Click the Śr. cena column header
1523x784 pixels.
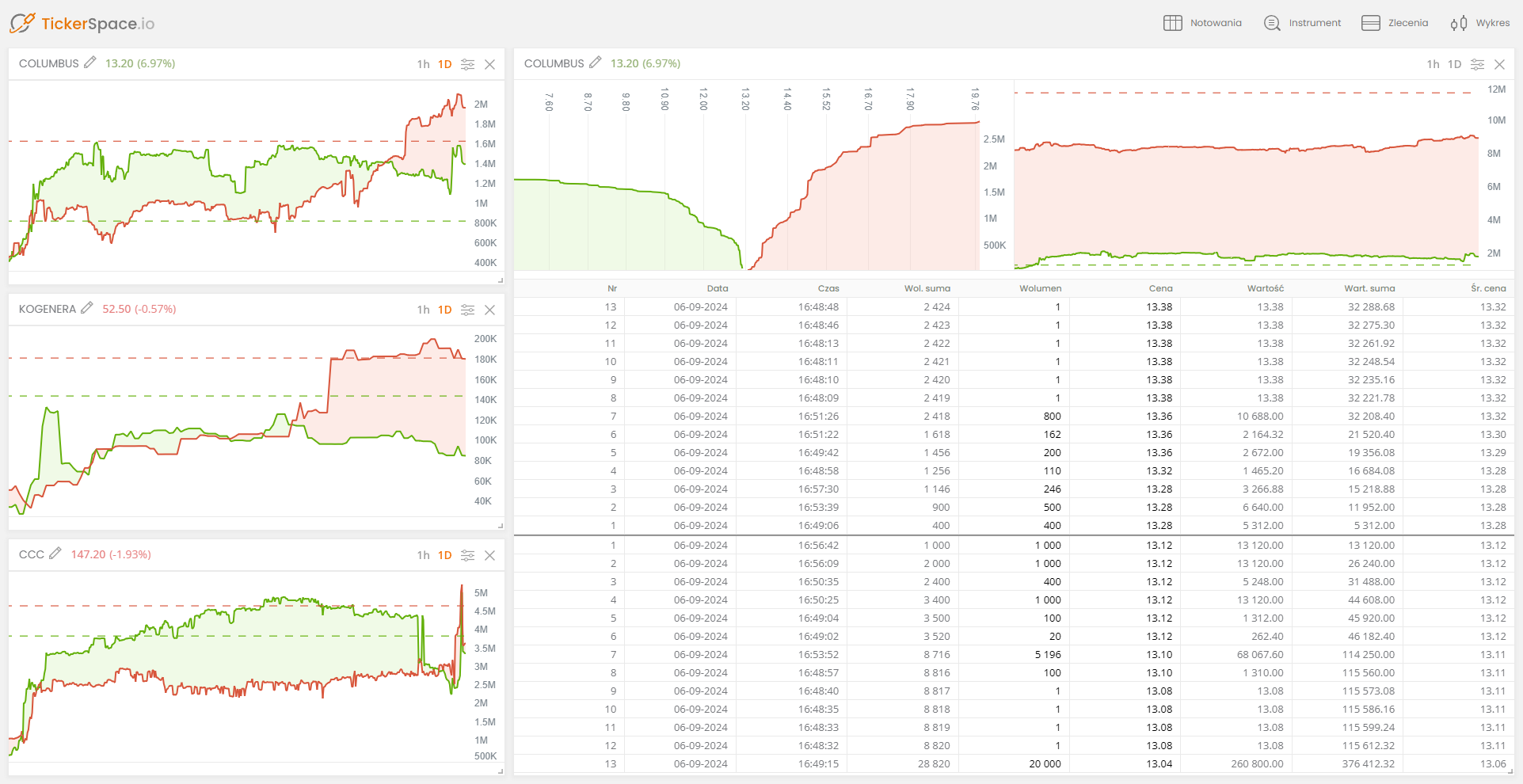click(1489, 288)
